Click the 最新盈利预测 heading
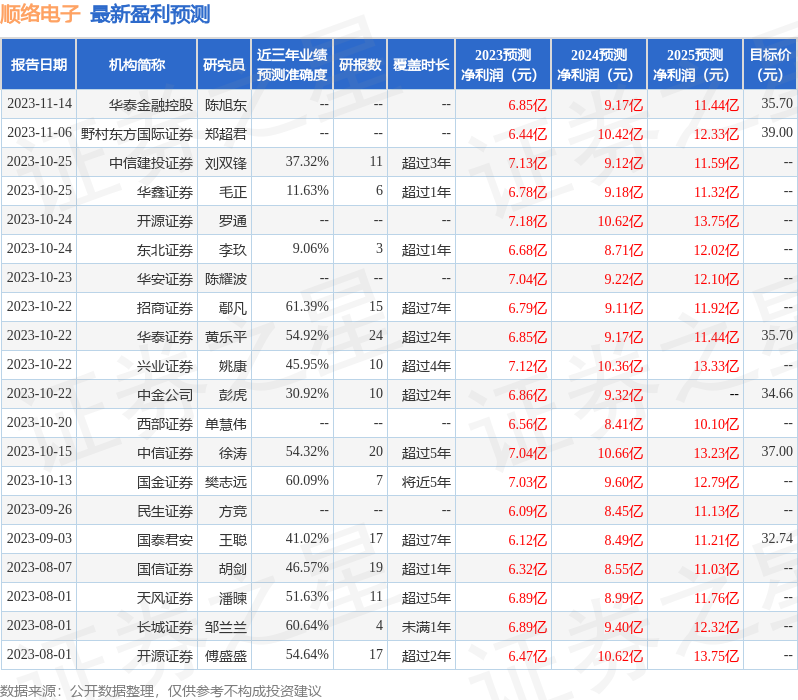 150,14
